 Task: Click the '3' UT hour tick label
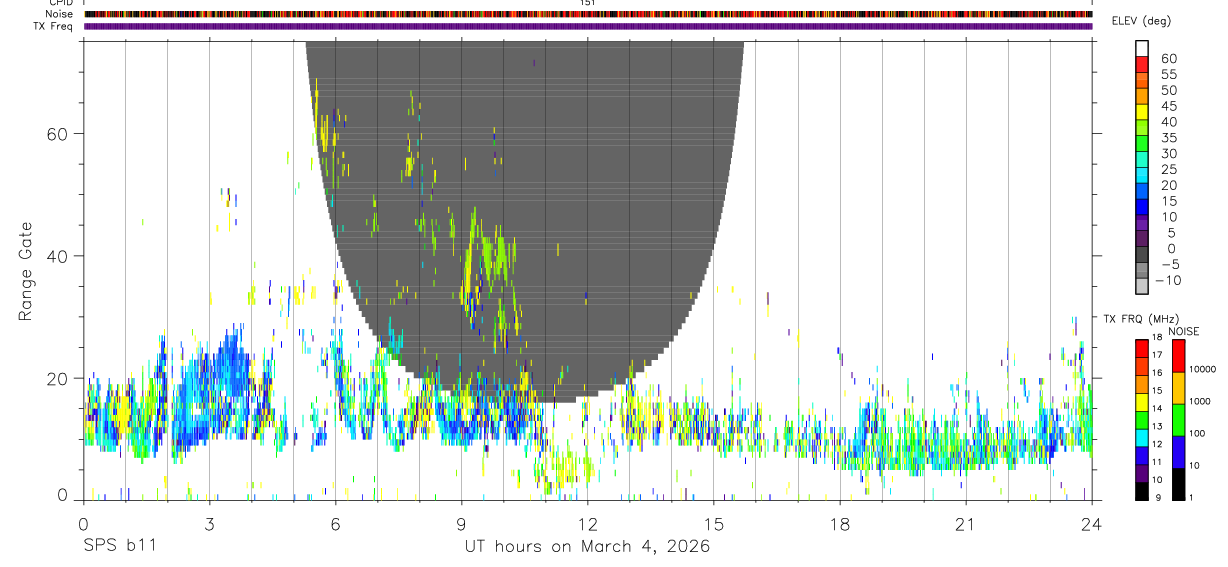coord(209,524)
